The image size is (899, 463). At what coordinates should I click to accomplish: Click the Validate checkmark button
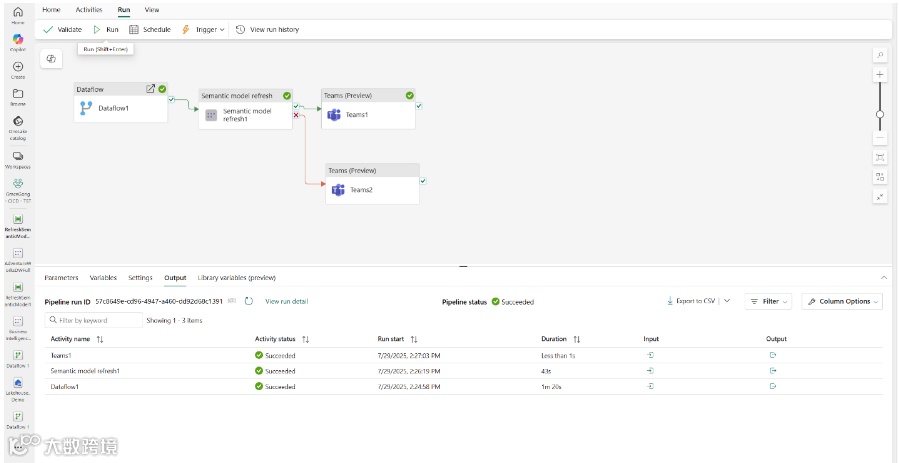pos(62,30)
